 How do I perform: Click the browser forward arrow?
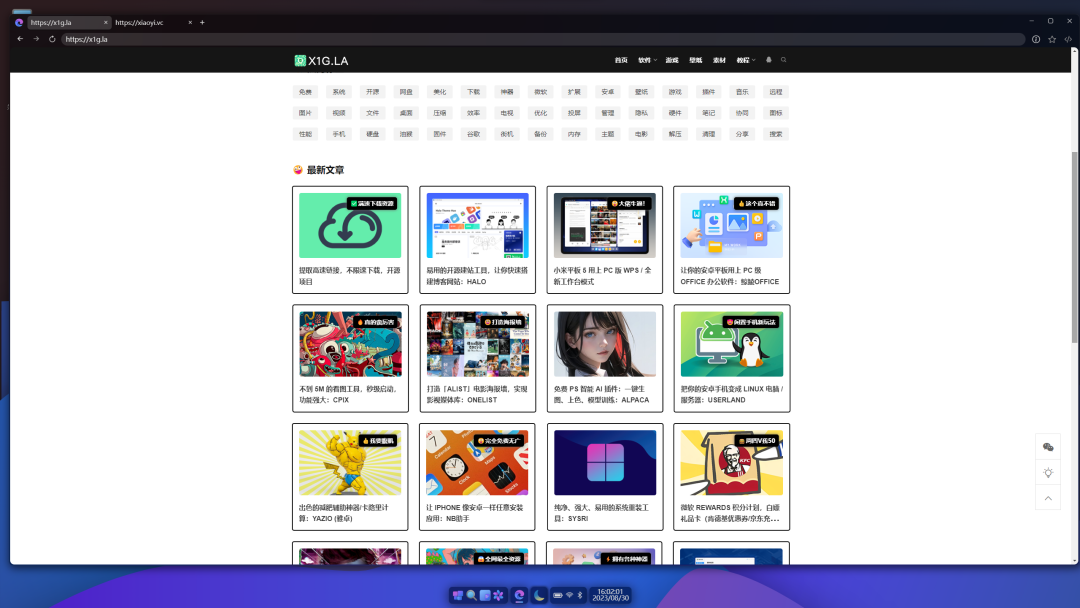pos(36,39)
